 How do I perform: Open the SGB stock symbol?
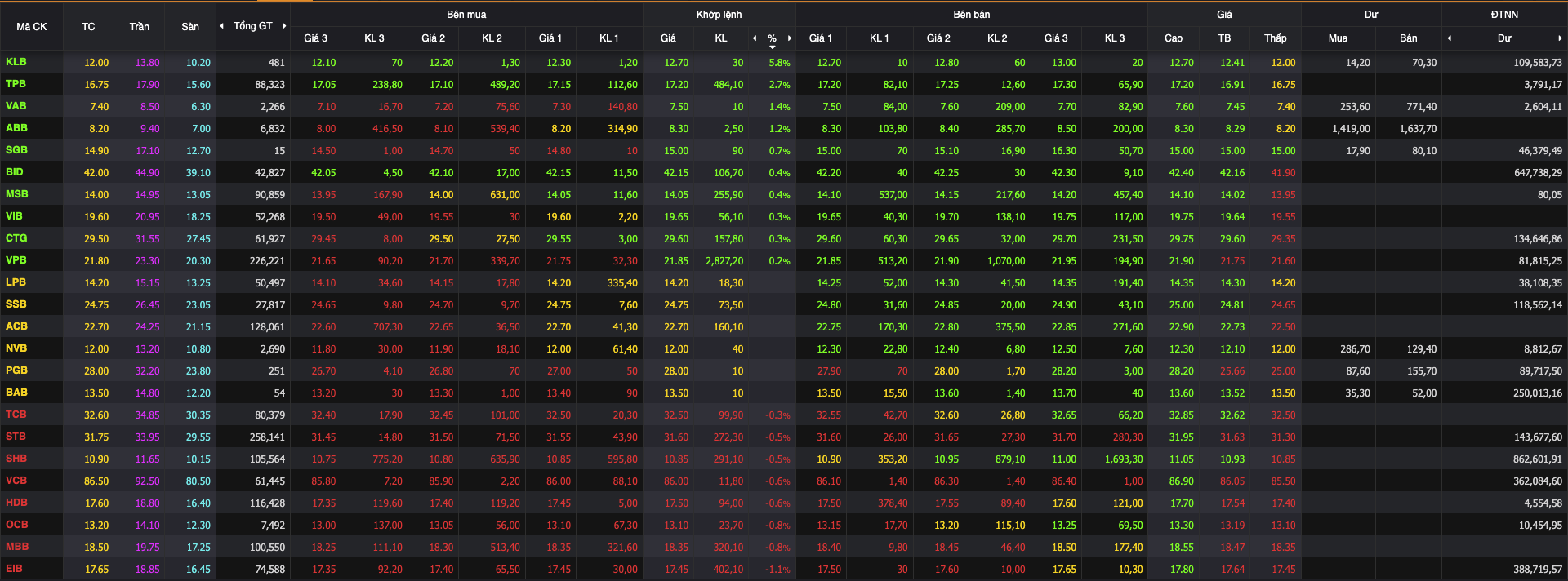pos(16,150)
